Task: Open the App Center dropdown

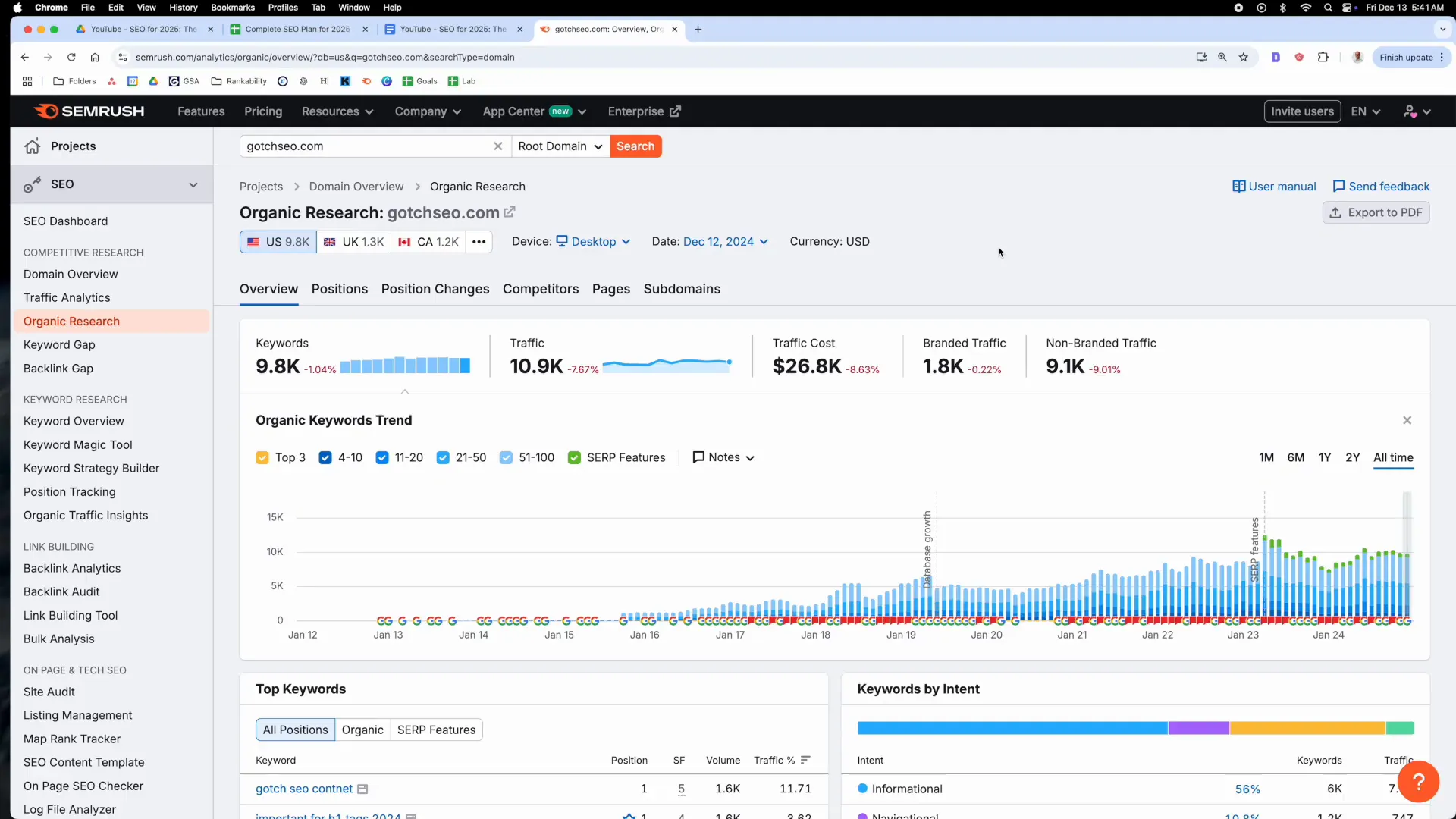Action: pos(535,111)
